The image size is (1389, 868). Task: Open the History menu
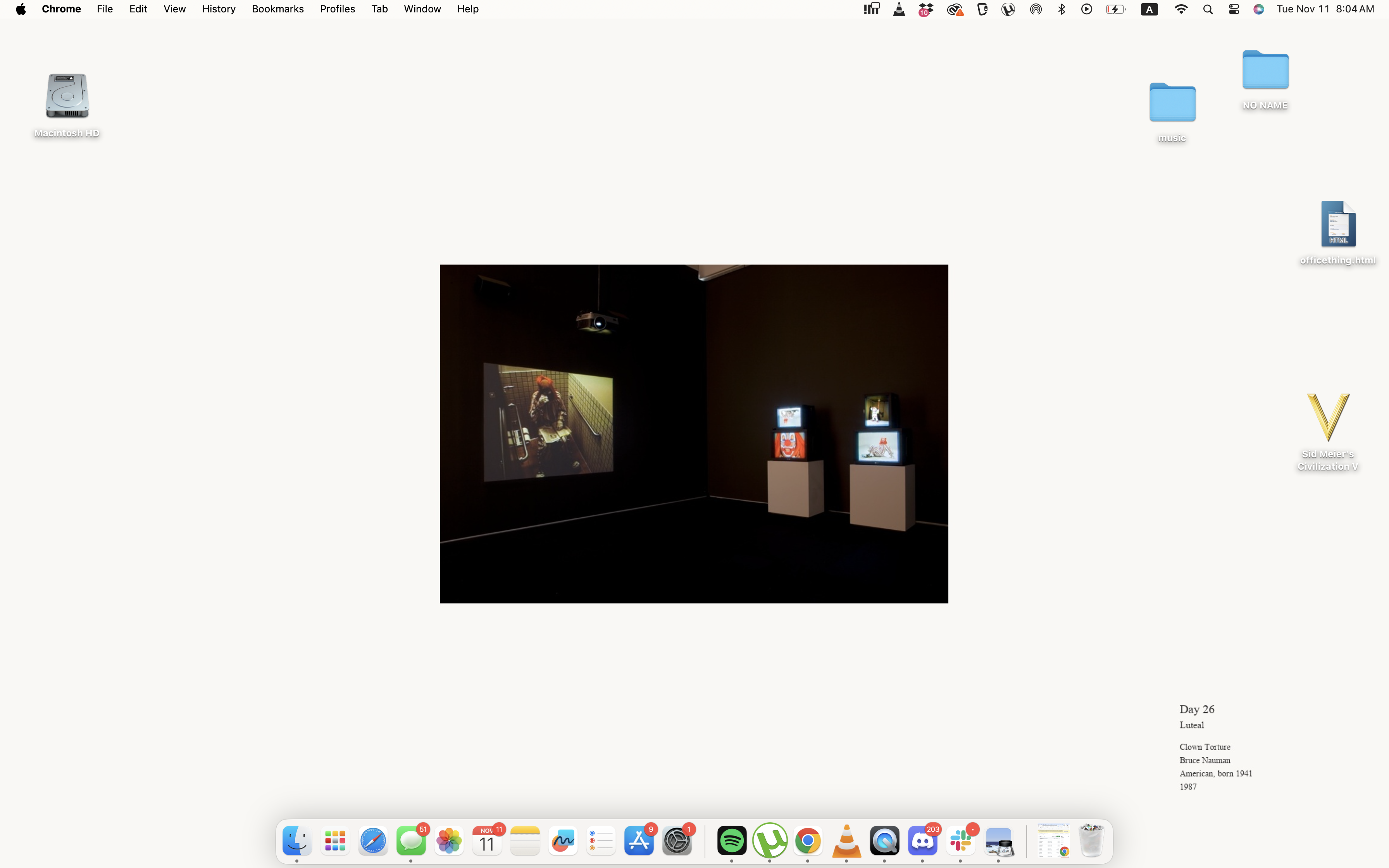point(219,9)
